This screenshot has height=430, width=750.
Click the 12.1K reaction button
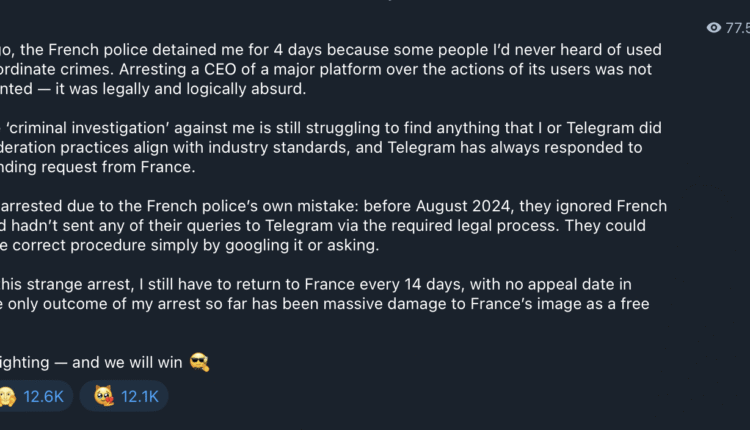124,396
